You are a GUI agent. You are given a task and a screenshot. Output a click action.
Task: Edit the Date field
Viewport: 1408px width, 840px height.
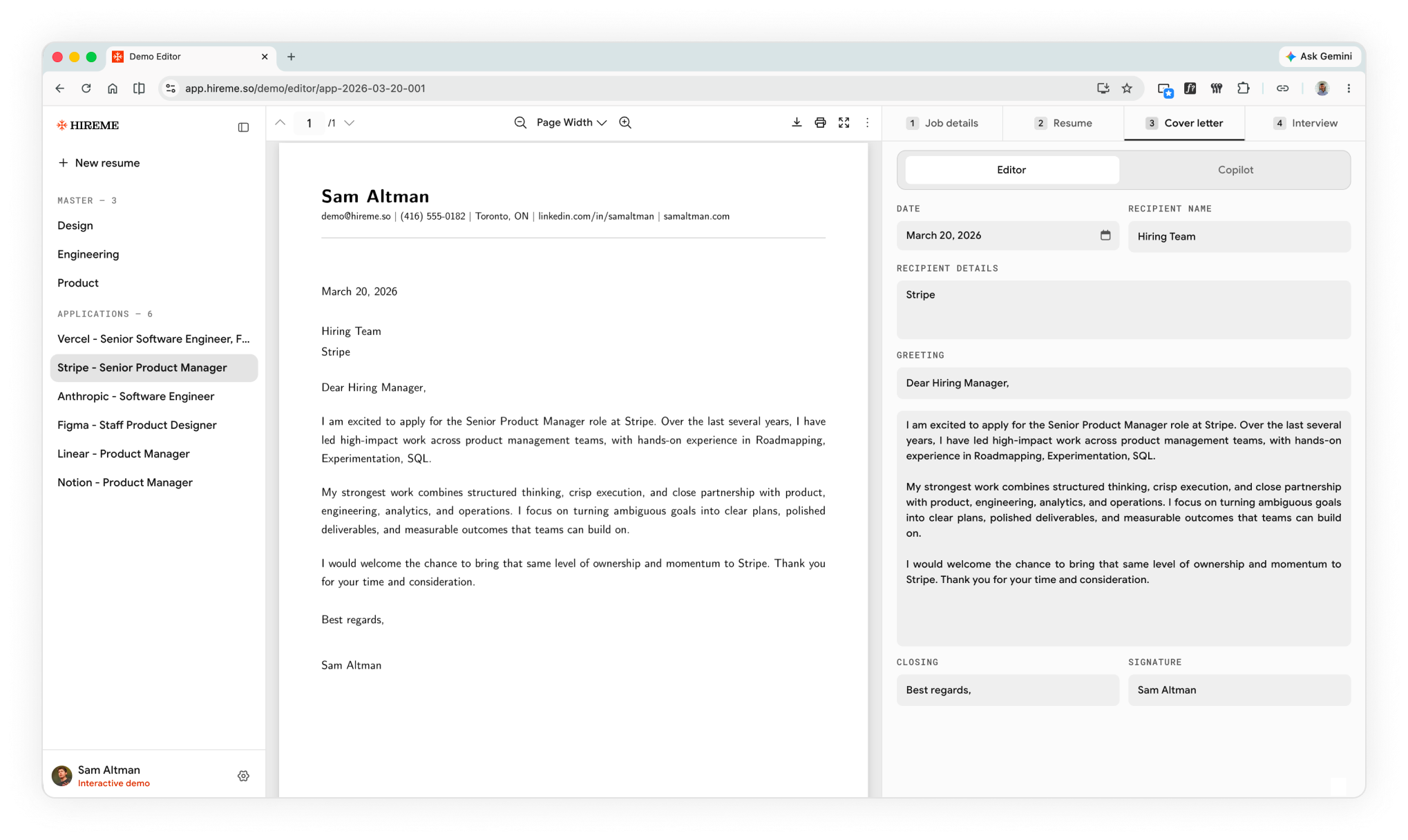pos(1007,236)
